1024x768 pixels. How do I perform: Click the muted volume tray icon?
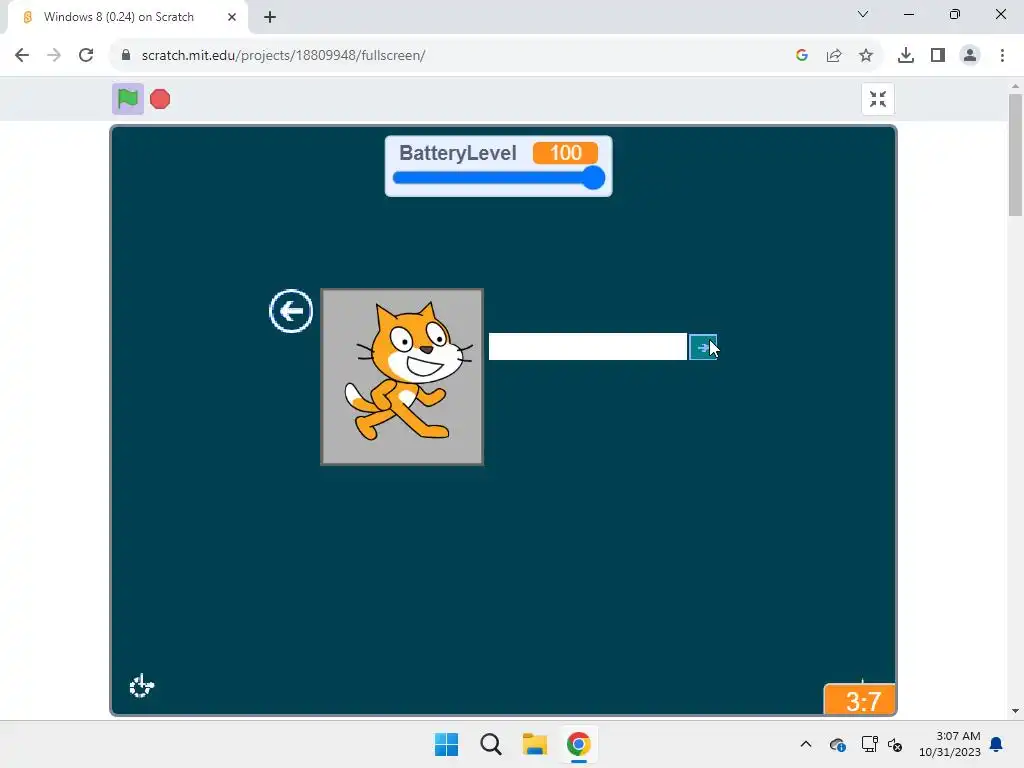(895, 744)
